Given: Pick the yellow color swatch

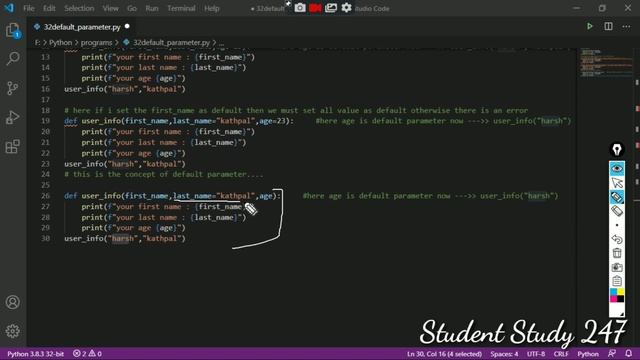Looking at the screenshot, I should coord(620,292).
